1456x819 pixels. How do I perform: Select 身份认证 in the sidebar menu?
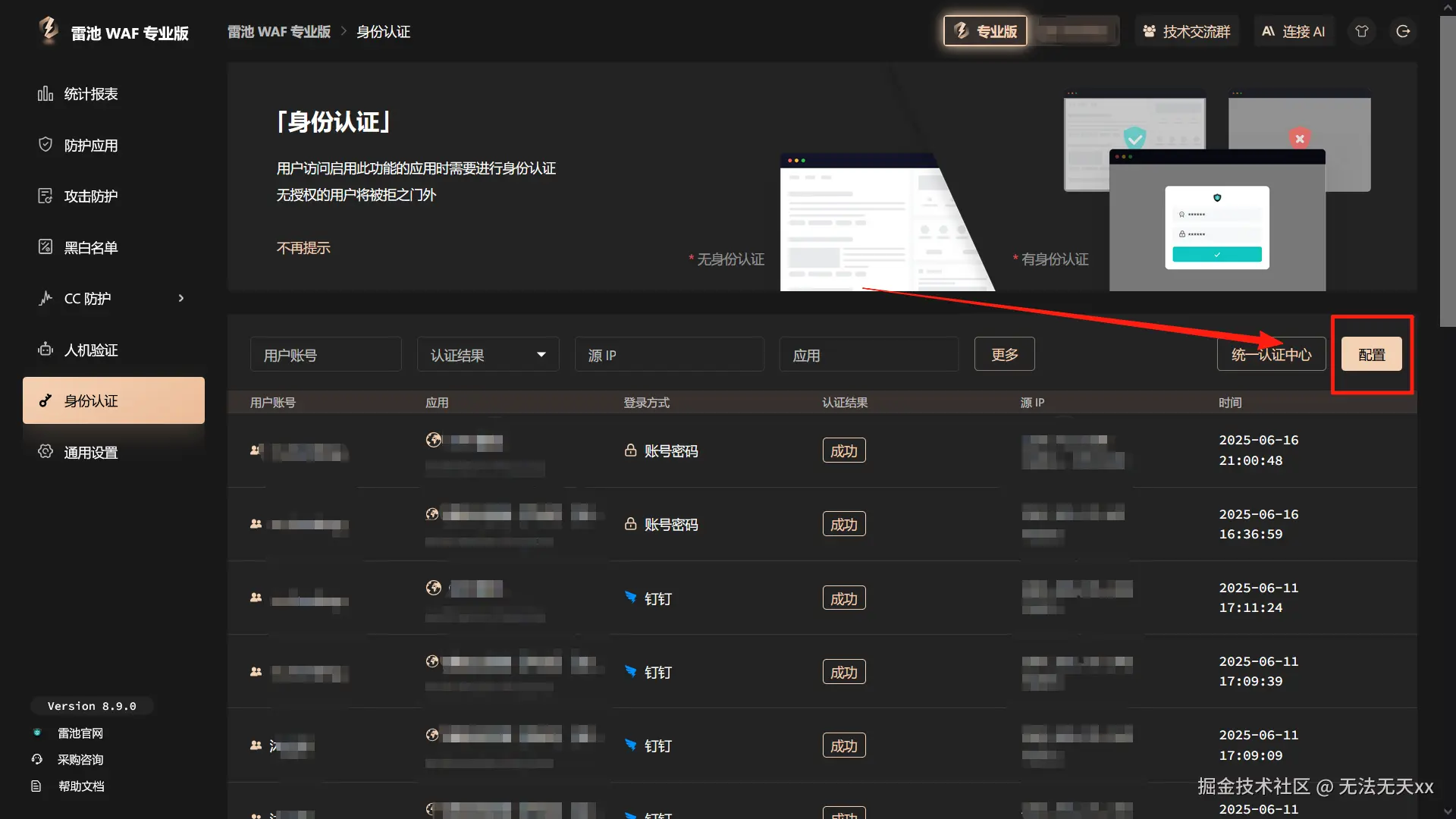coord(114,400)
